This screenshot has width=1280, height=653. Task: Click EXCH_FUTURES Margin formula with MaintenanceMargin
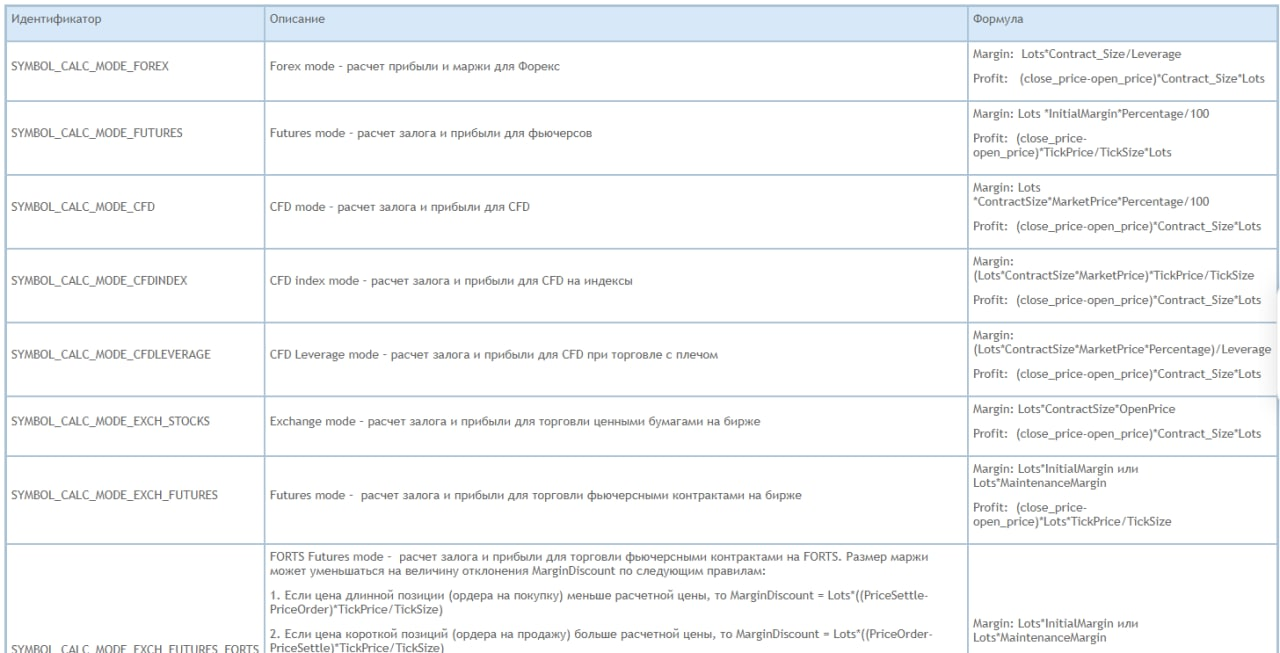[1055, 475]
